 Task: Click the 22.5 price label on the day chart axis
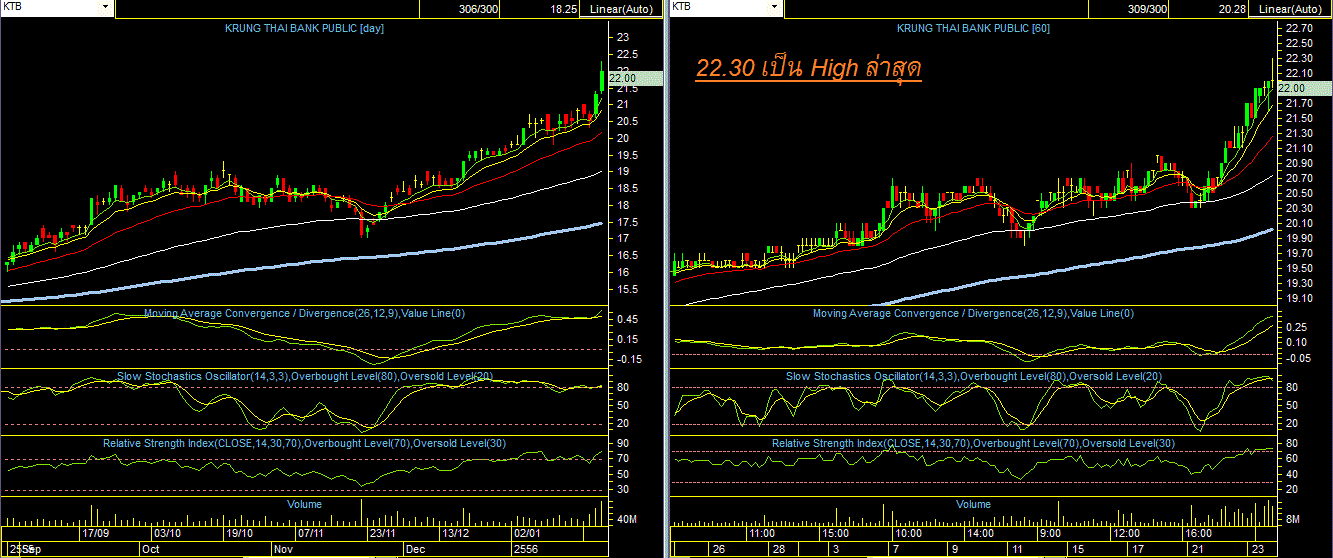[629, 54]
